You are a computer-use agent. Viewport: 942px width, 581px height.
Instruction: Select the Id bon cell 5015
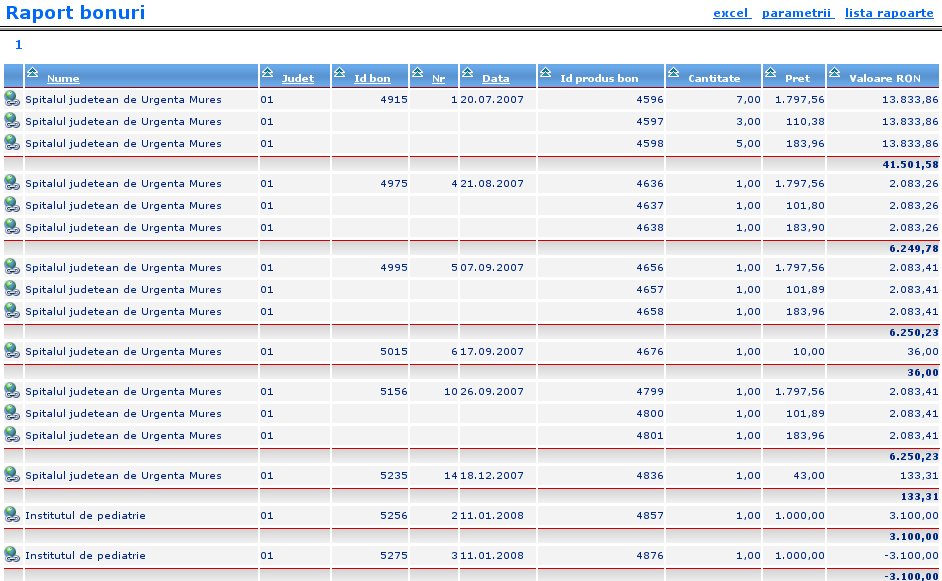pos(394,352)
